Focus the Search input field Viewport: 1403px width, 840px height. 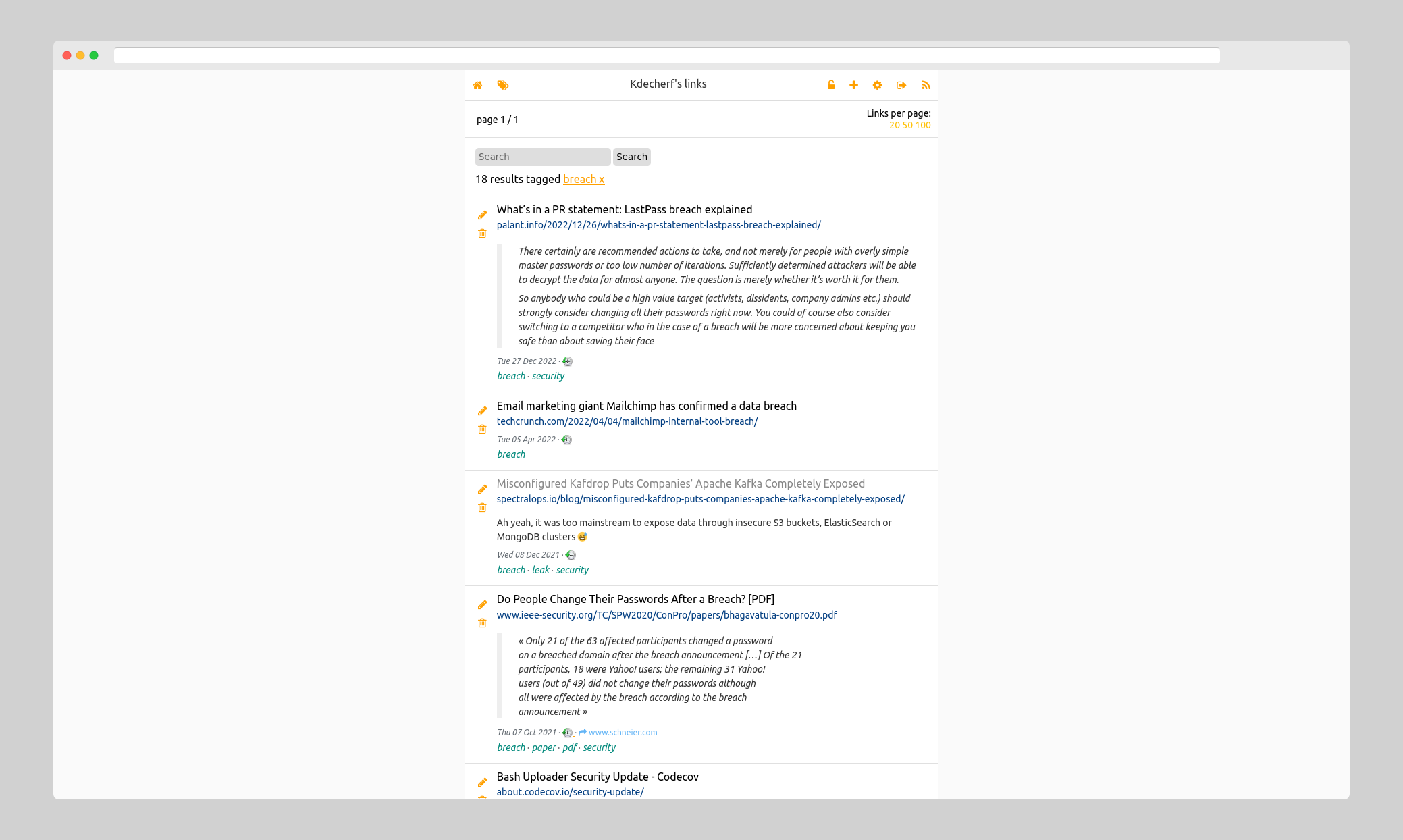(542, 157)
